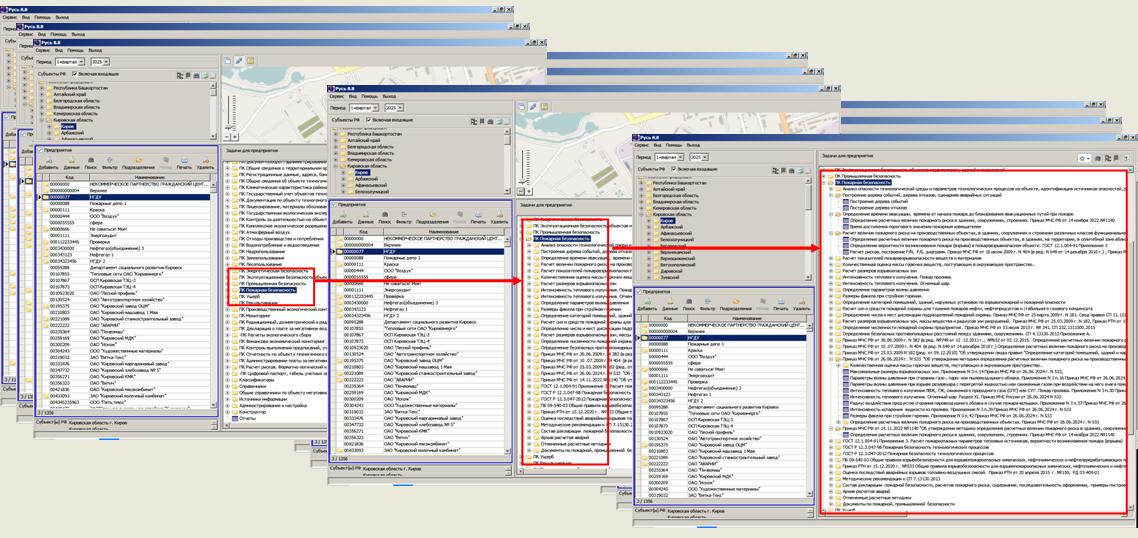Open Сервис menu in the middle window
Screen dimensions: 1138x538
pos(339,98)
